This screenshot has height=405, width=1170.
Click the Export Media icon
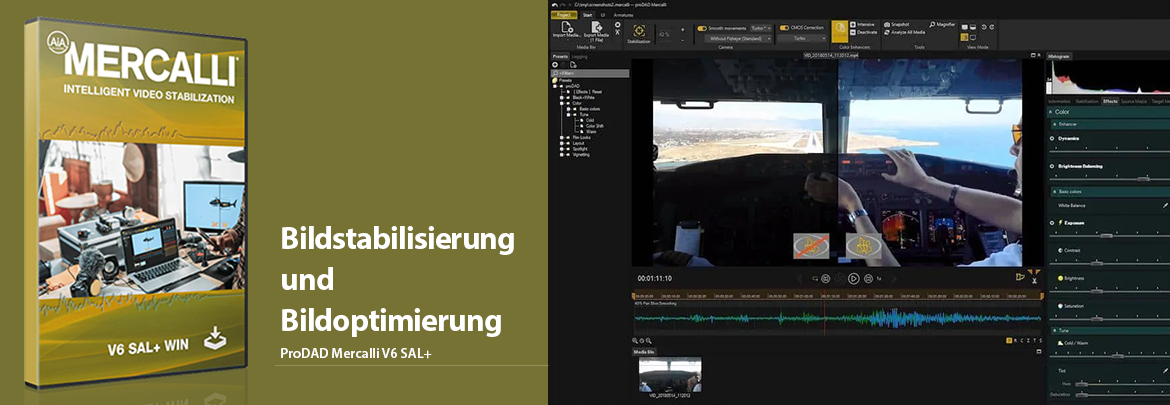597,30
